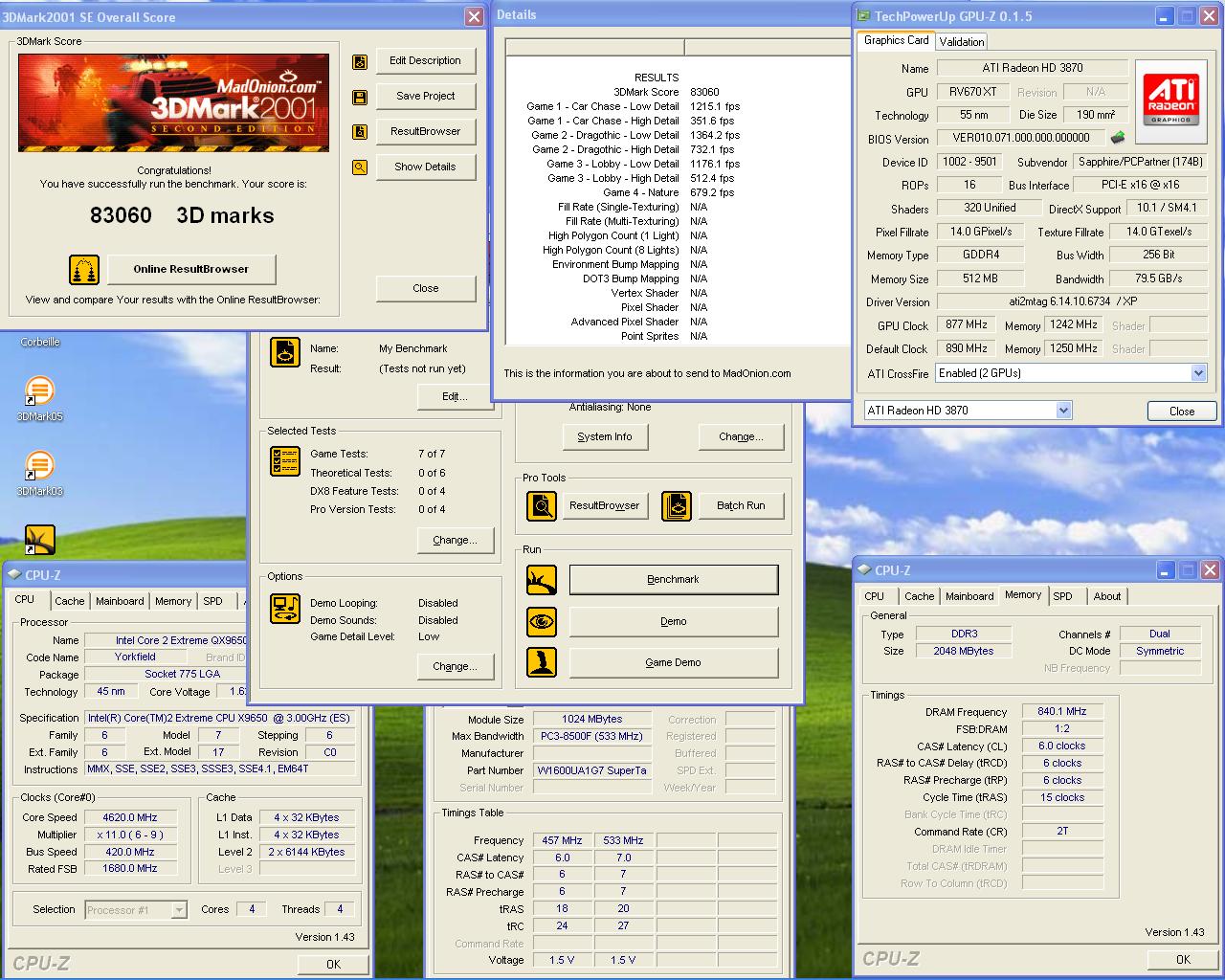Click the Online ResultBrowser button
This screenshot has height=980, width=1225.
coord(191,270)
